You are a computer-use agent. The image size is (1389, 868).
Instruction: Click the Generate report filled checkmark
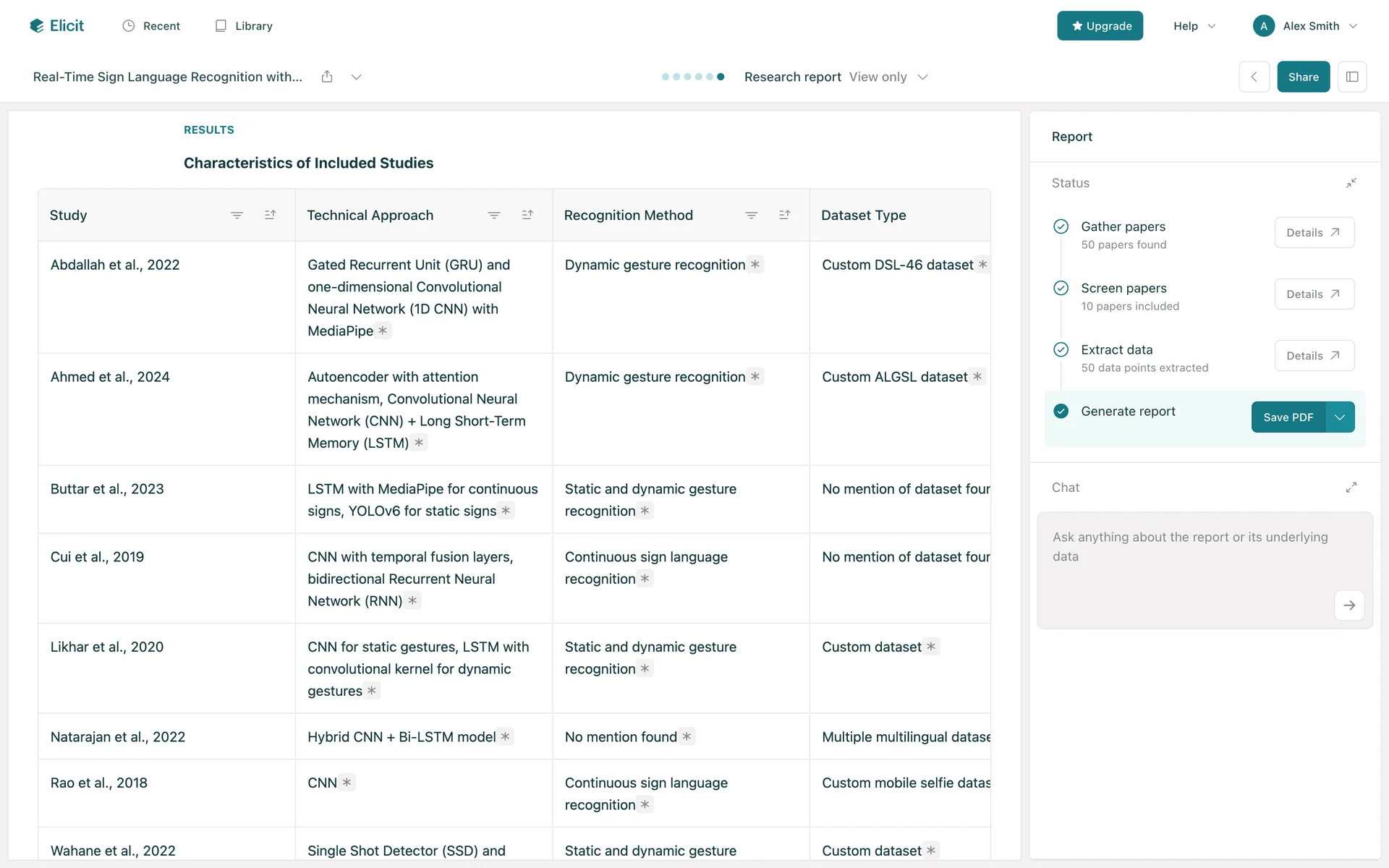[x=1061, y=411]
